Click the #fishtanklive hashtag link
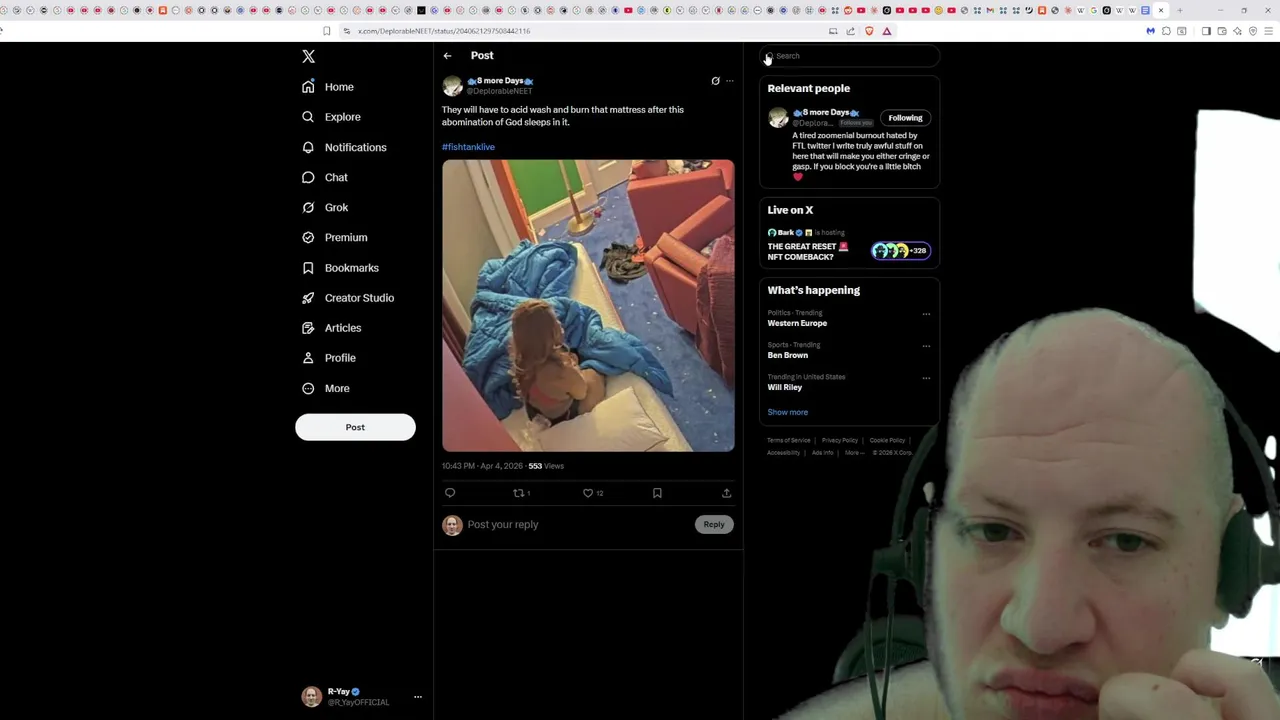 tap(468, 147)
